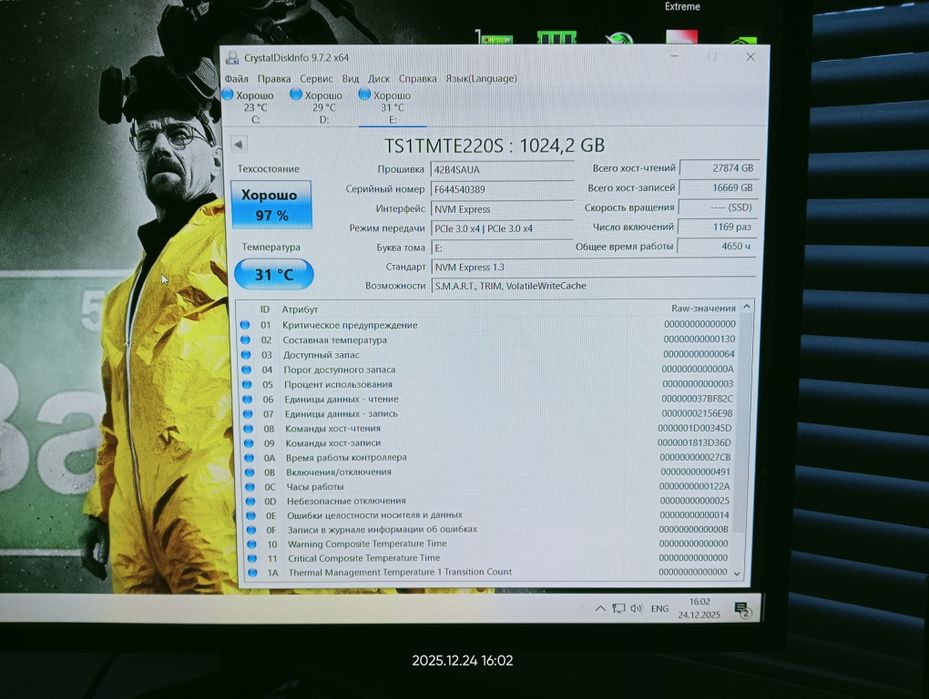
Task: Open the notification center icon
Action: (742, 610)
